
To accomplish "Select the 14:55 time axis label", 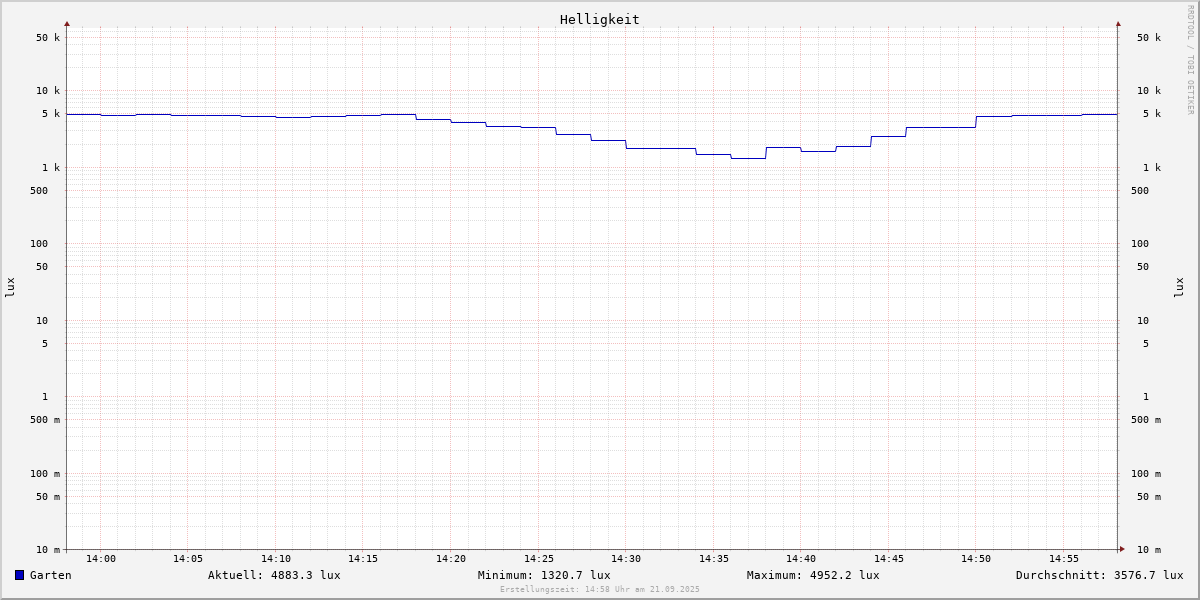I will click(x=1064, y=559).
